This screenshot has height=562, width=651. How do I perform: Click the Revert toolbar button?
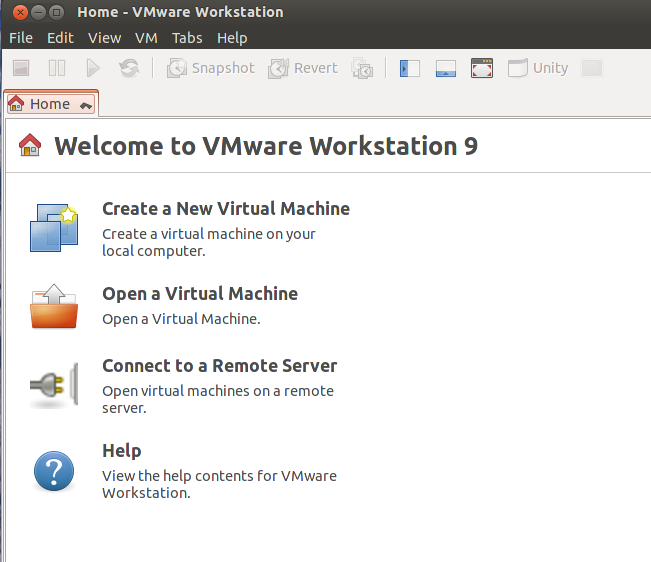click(303, 68)
